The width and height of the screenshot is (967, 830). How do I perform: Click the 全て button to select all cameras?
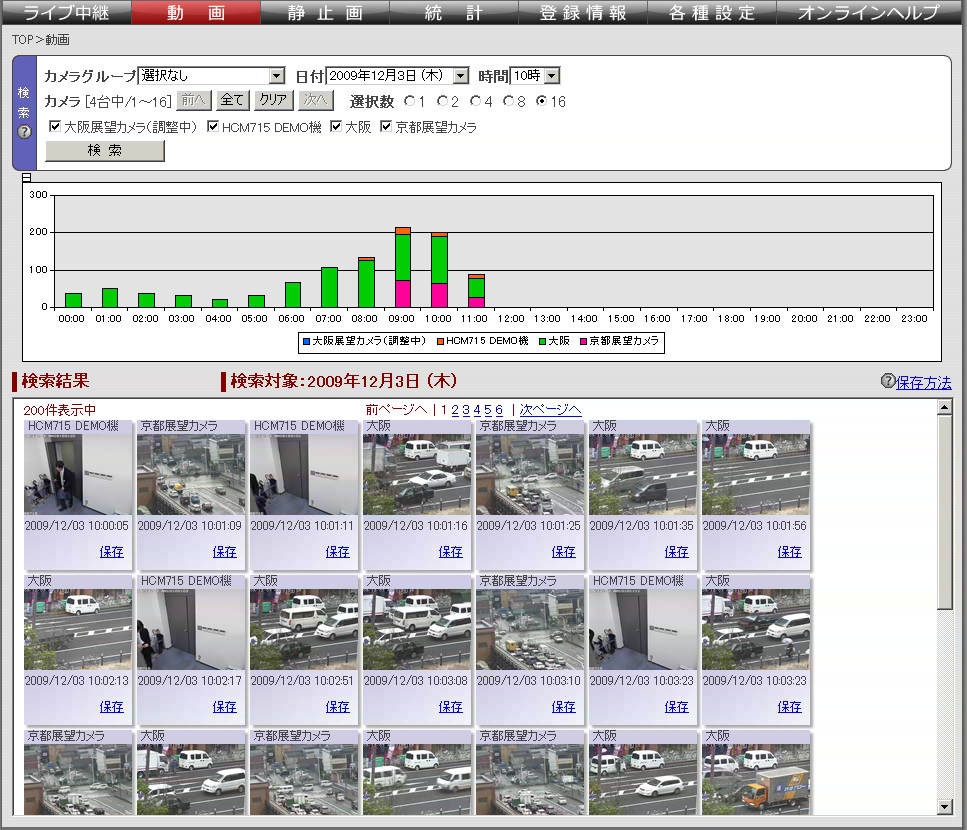[232, 101]
